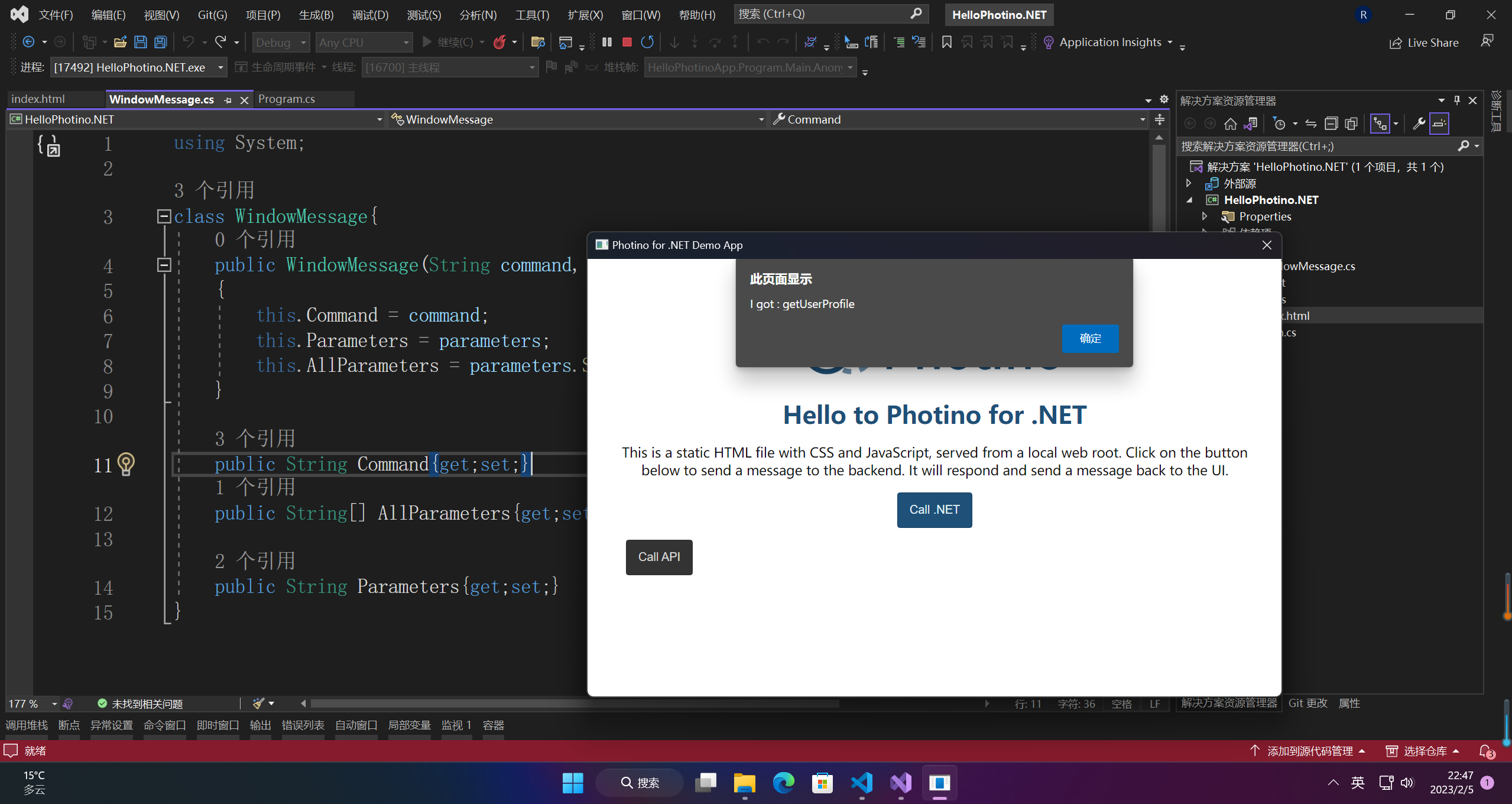The width and height of the screenshot is (1512, 804).
Task: Open the Debug configuration dropdown
Action: pos(281,42)
